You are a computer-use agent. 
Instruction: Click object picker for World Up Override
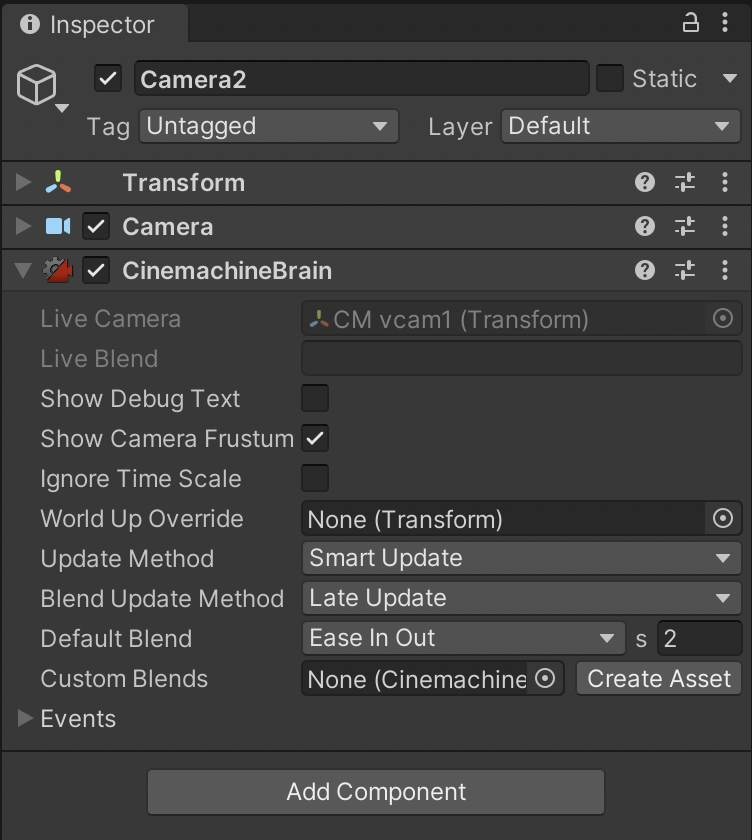[x=722, y=519]
